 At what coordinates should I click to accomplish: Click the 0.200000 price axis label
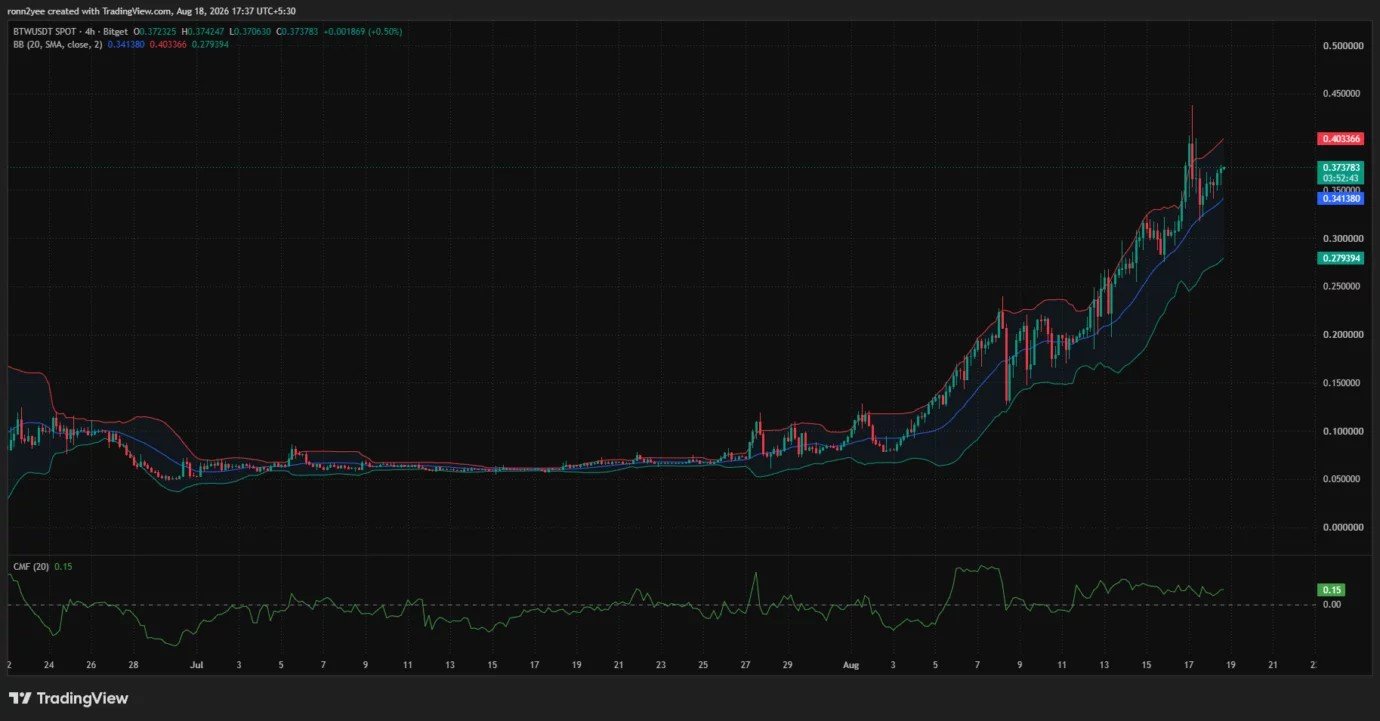pos(1343,335)
